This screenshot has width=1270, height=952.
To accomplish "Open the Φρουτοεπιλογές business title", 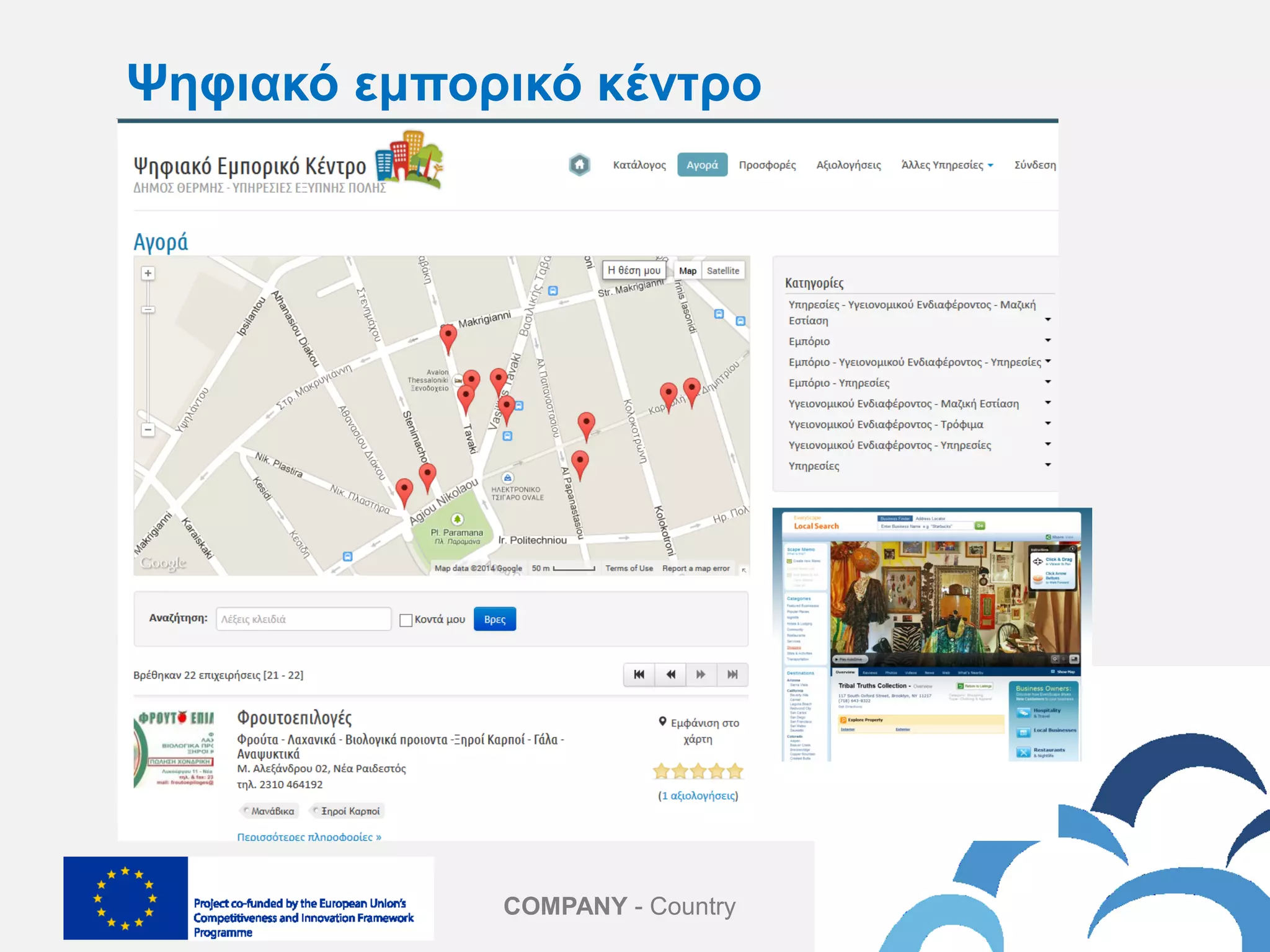I will pyautogui.click(x=294, y=718).
